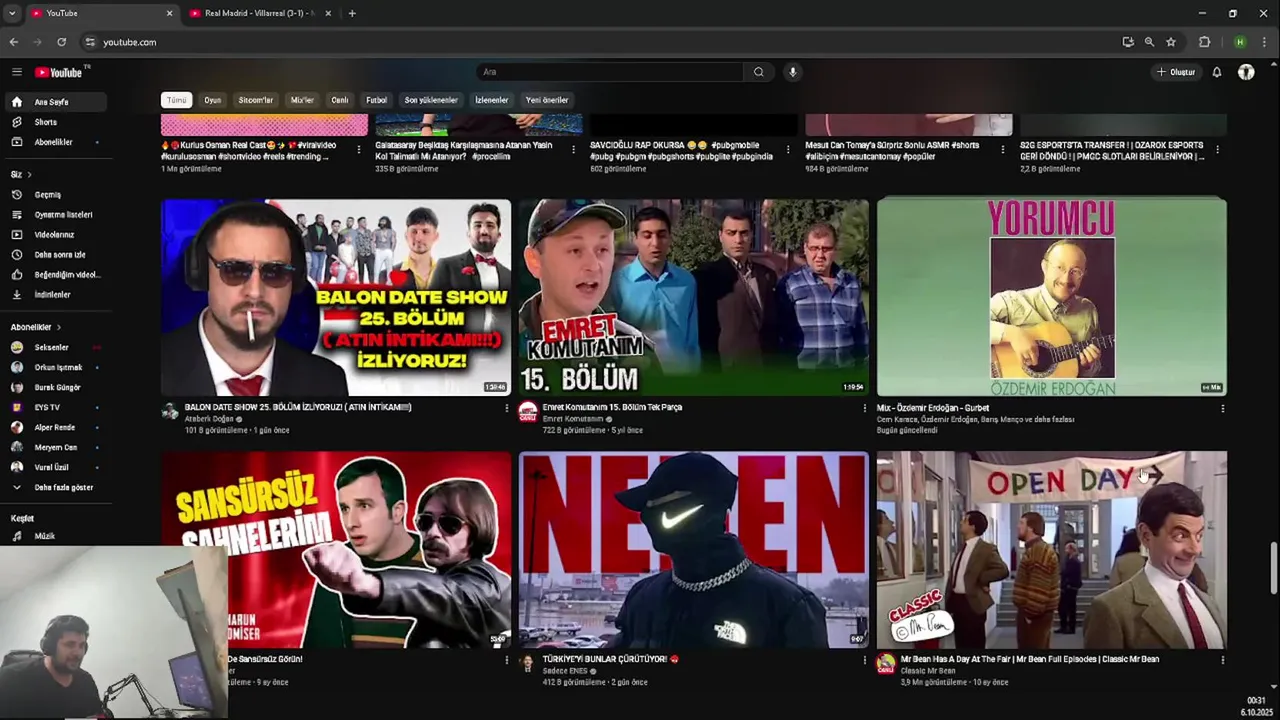The height and width of the screenshot is (720, 1280).
Task: Open İndirilenler downloads
Action: tap(54, 295)
